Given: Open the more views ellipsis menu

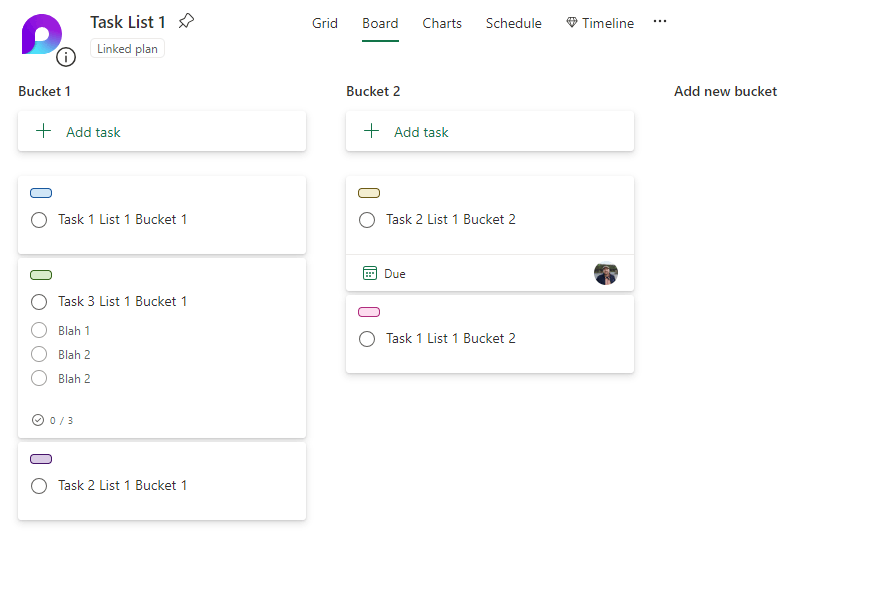Looking at the screenshot, I should pyautogui.click(x=660, y=22).
